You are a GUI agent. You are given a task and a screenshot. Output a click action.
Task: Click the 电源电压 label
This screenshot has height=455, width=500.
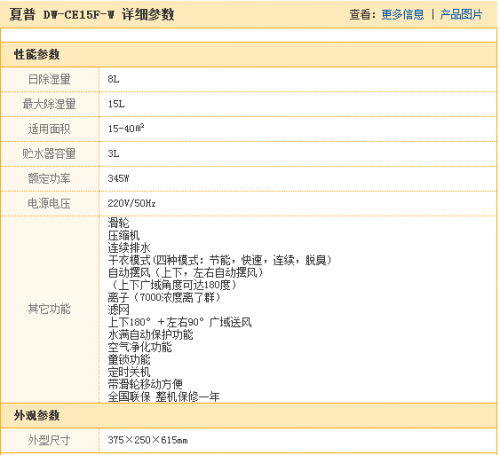[49, 203]
